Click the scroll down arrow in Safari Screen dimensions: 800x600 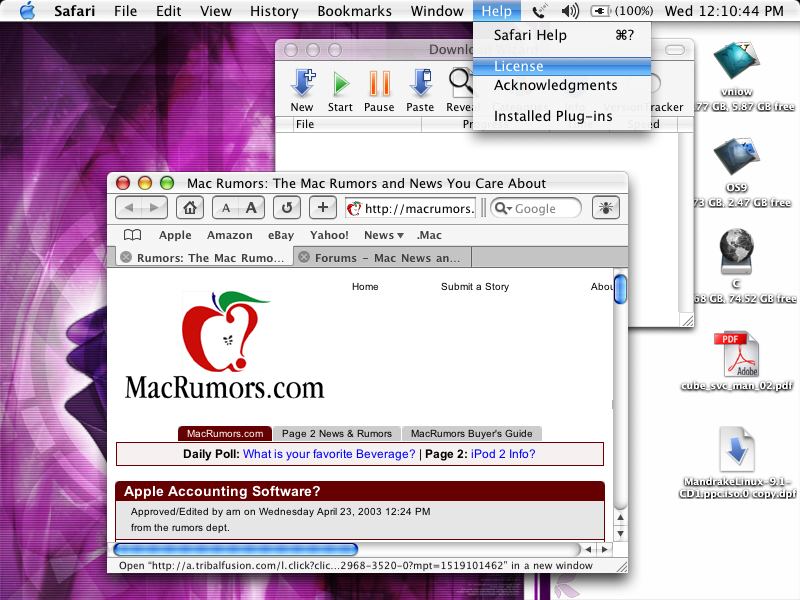[620, 534]
